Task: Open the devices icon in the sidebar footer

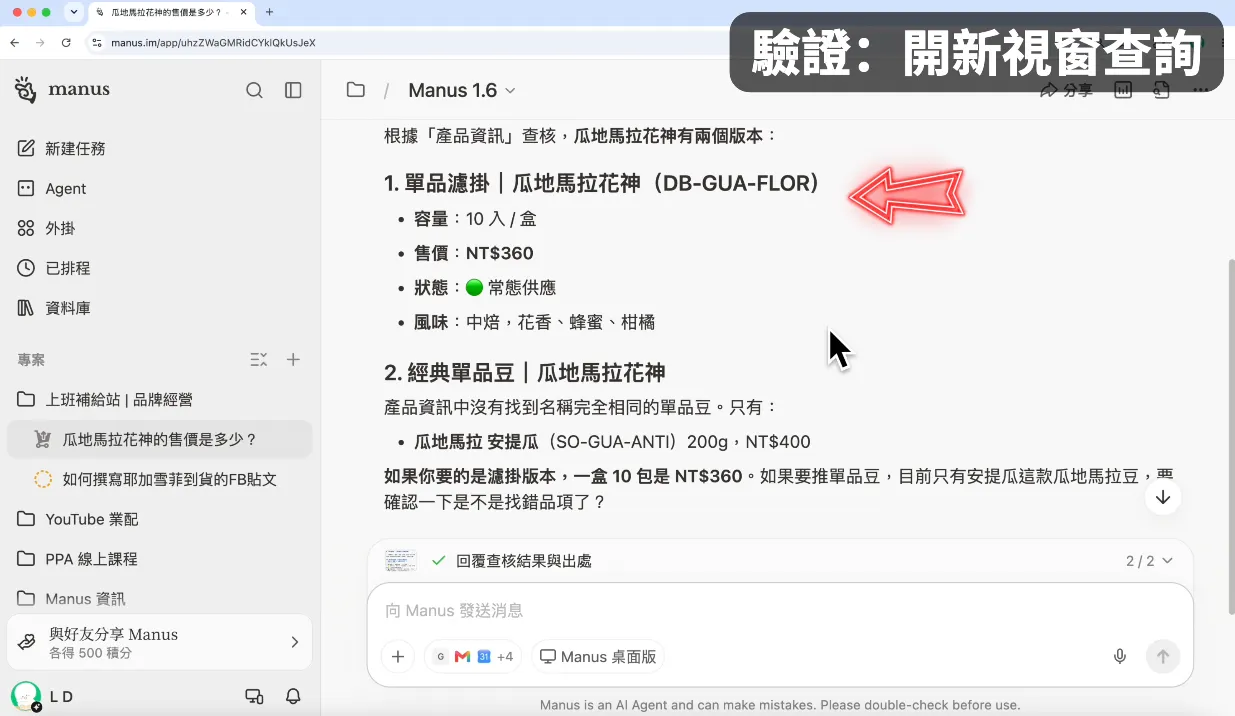Action: point(254,696)
